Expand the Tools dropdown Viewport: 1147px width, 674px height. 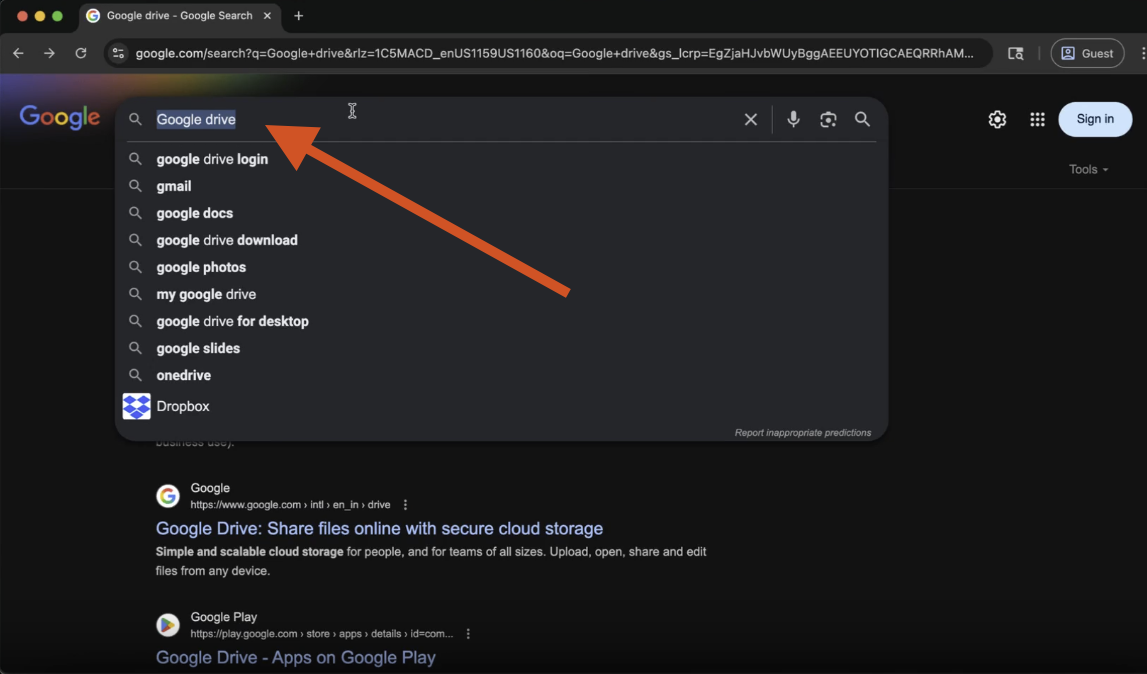click(1088, 169)
